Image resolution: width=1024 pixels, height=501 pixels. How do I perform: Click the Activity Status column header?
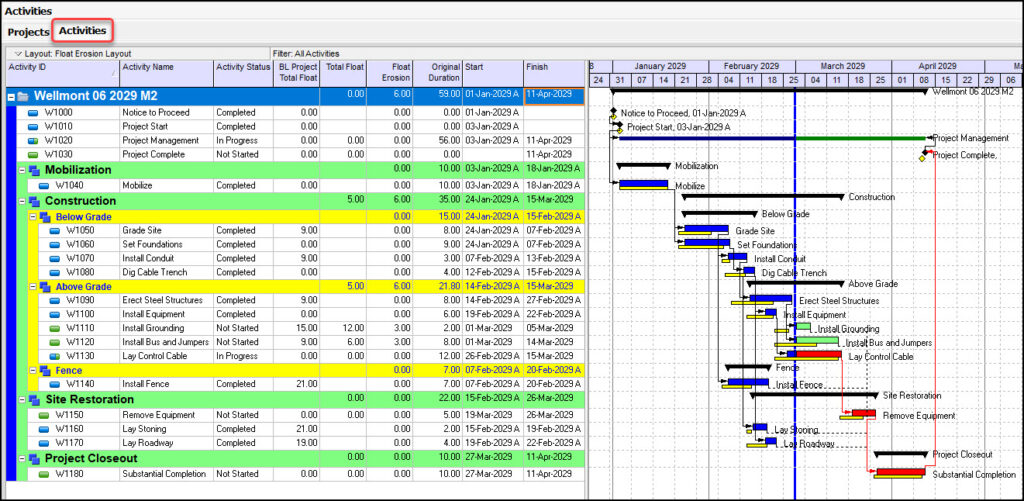242,74
